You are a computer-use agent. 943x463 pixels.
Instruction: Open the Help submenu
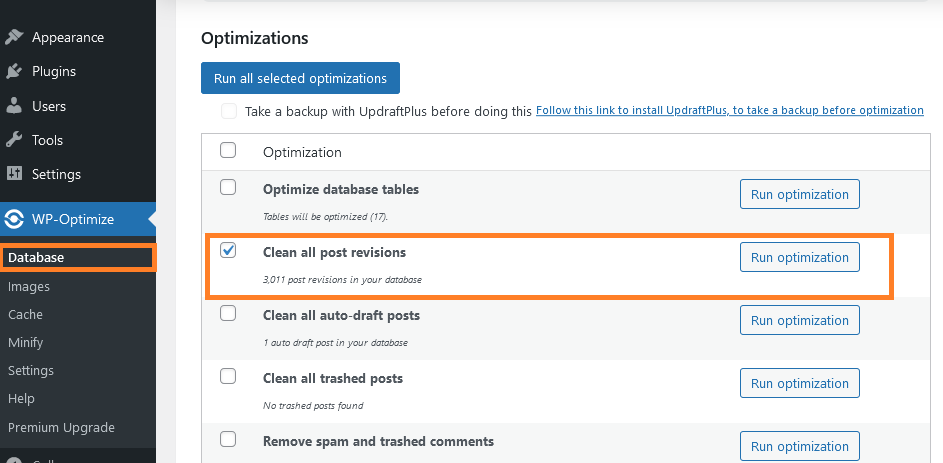(21, 399)
